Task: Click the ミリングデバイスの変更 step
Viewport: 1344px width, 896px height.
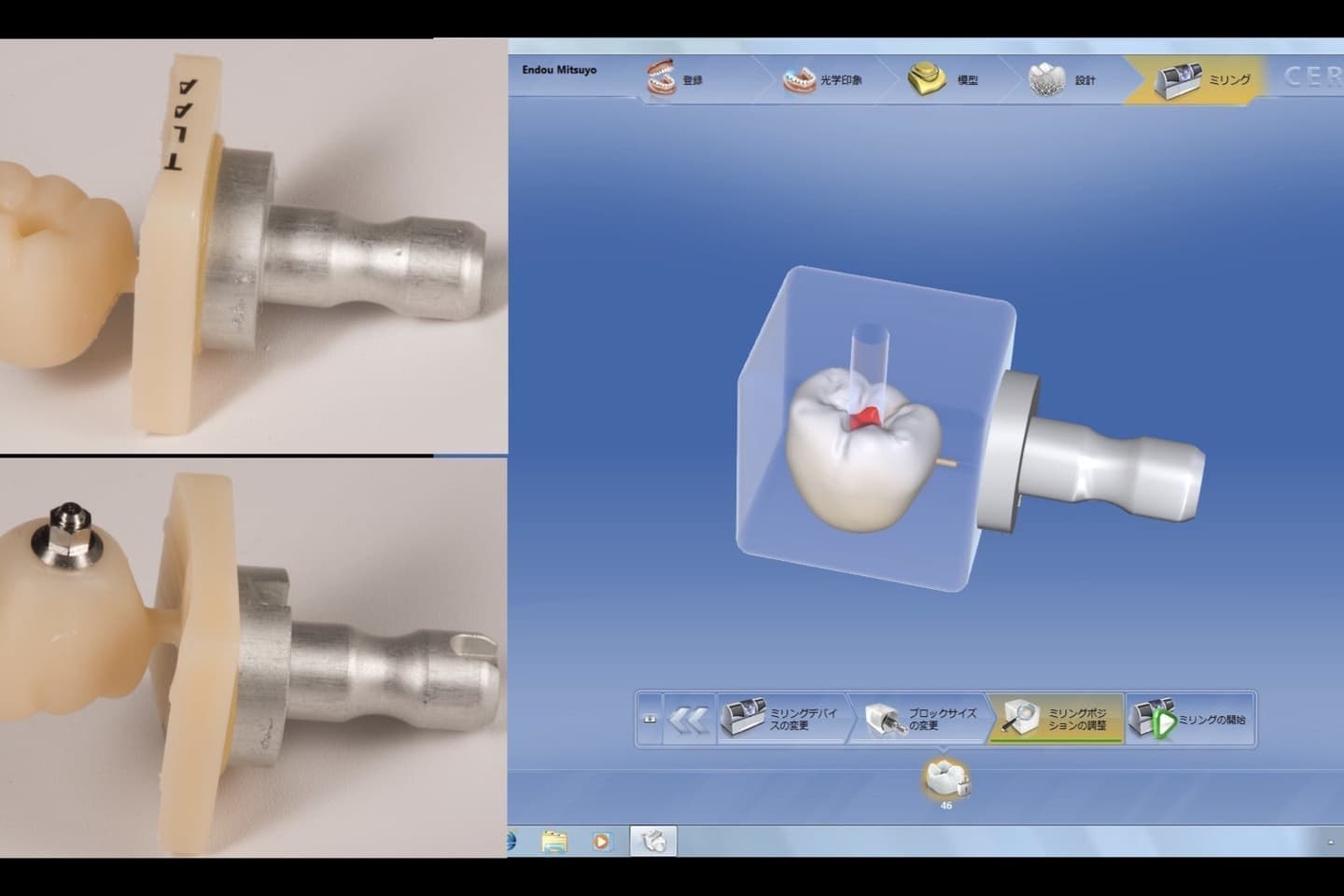Action: (780, 719)
